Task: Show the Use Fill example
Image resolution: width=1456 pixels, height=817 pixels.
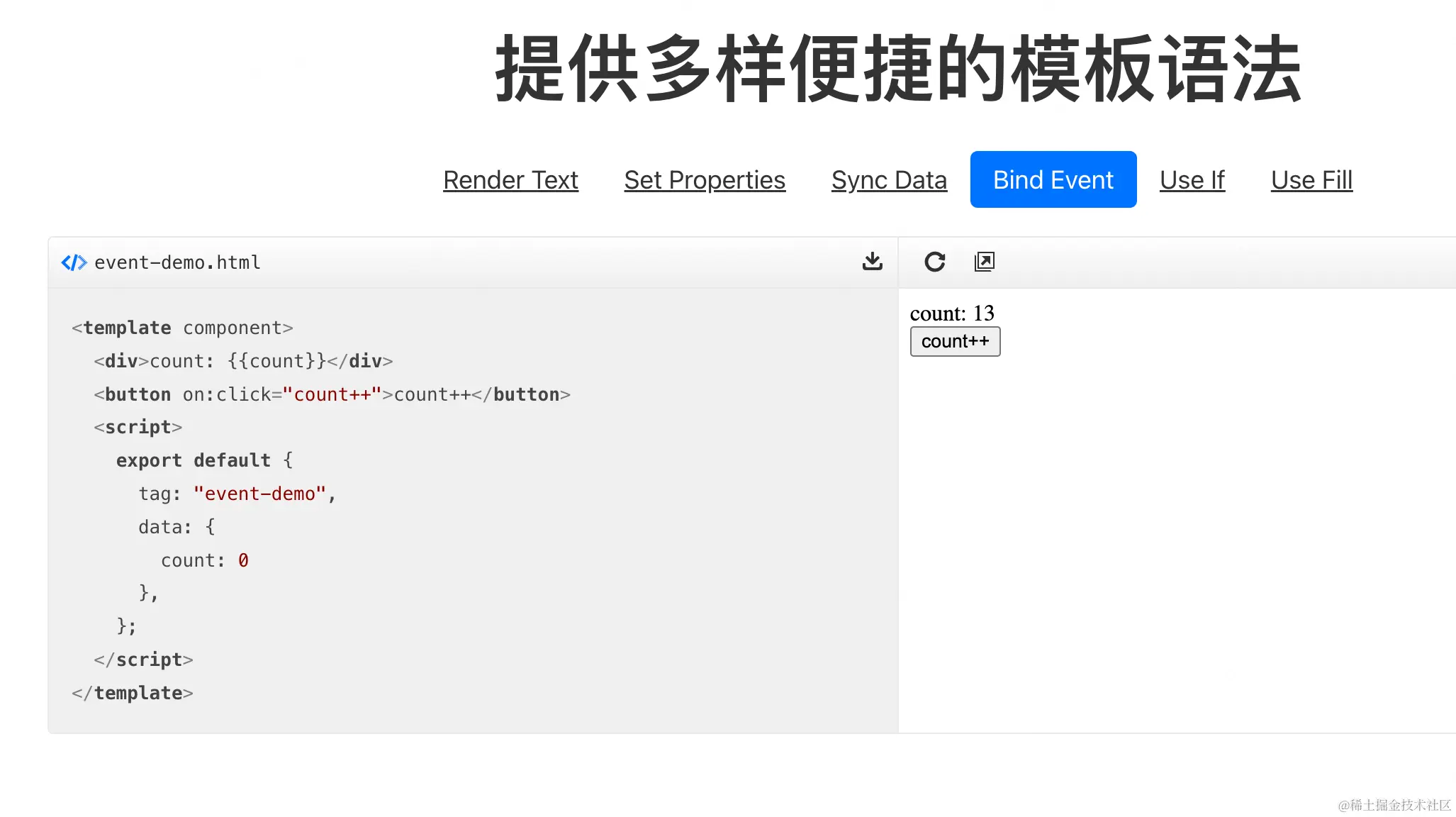Action: tap(1311, 180)
